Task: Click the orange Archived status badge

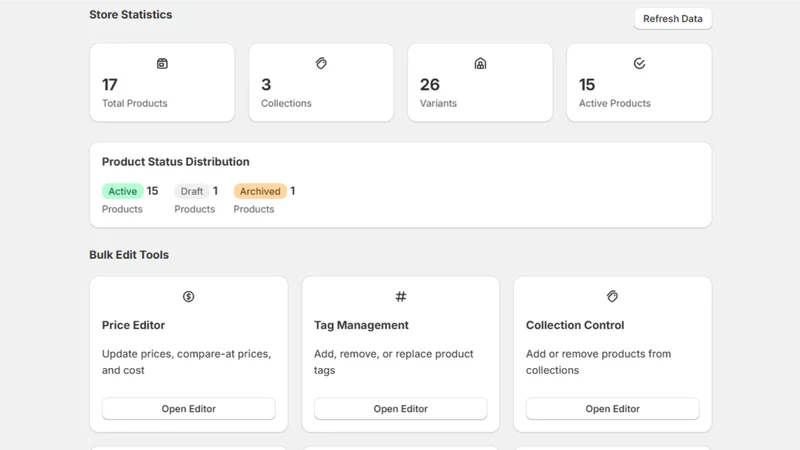Action: pyautogui.click(x=260, y=191)
